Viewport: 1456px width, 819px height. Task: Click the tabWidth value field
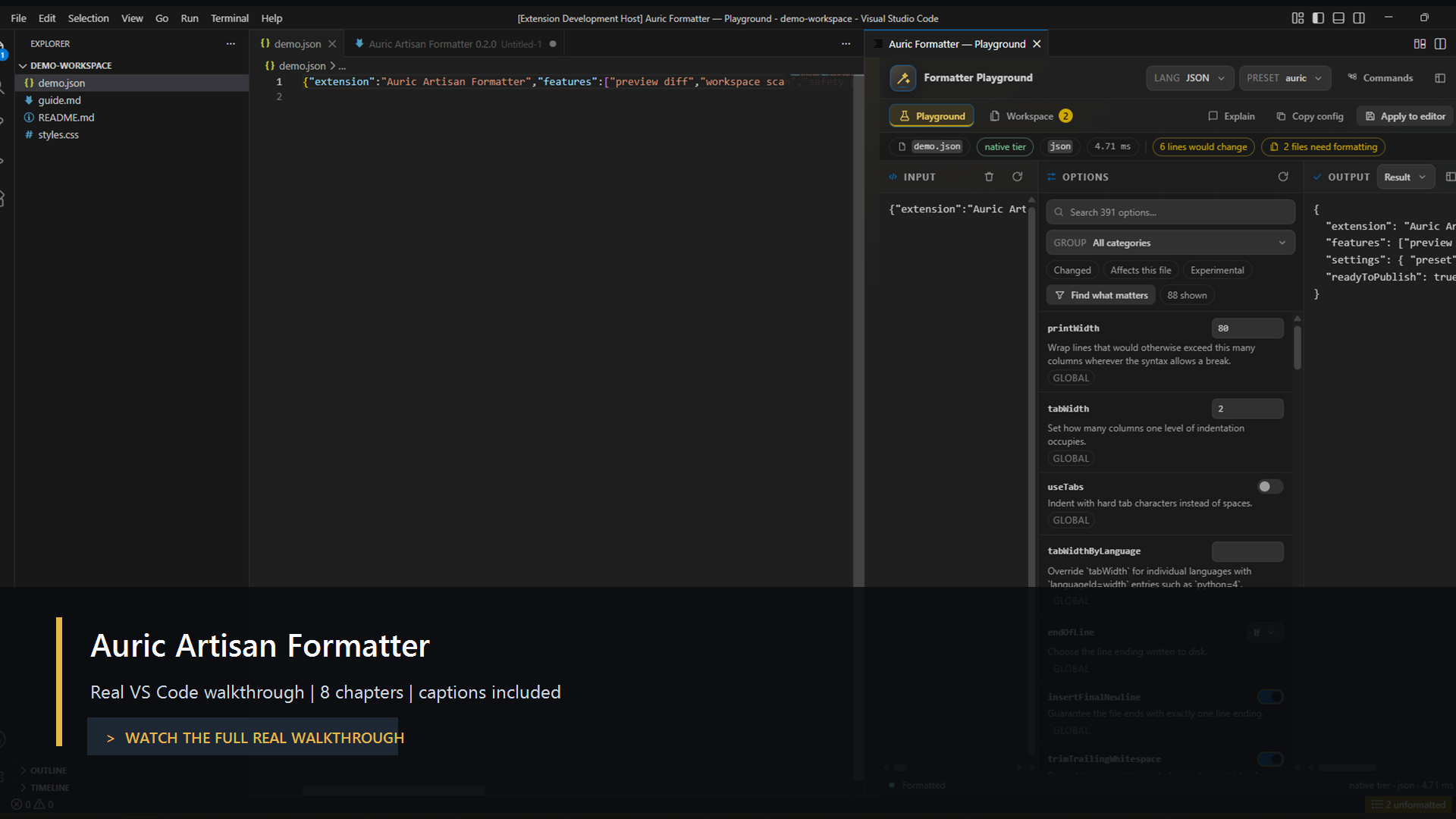pos(1247,409)
